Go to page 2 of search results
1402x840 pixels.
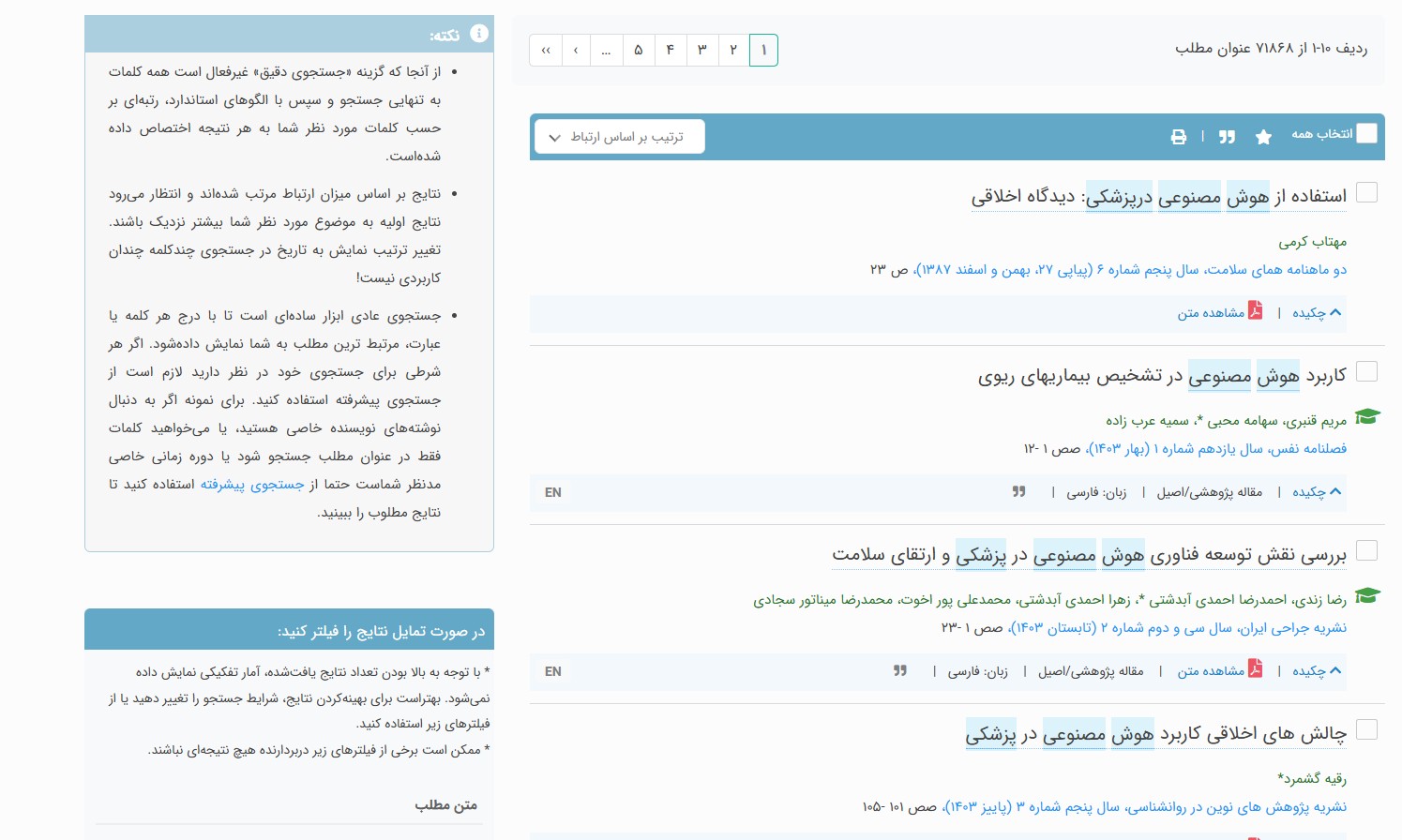click(x=732, y=50)
